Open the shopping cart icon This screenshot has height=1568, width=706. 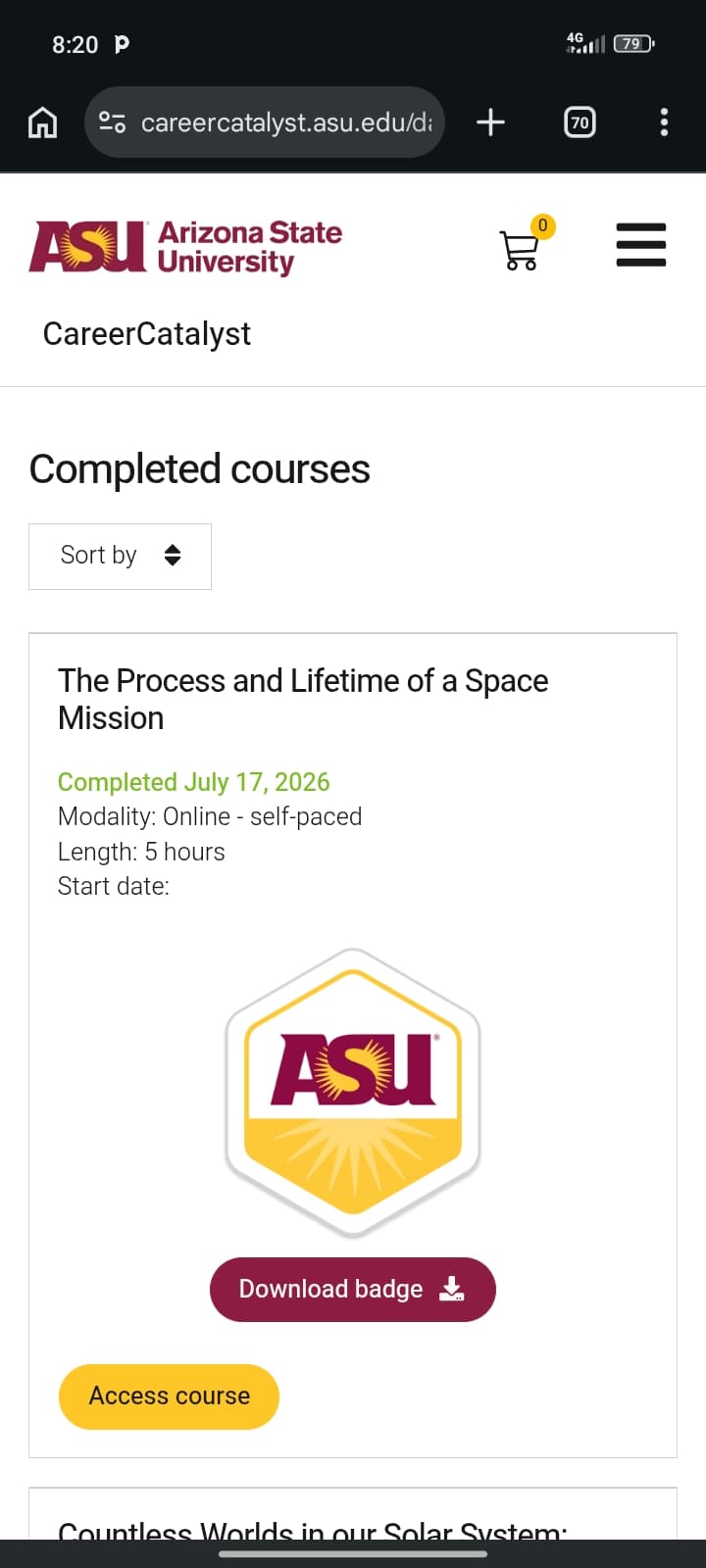pyautogui.click(x=520, y=250)
